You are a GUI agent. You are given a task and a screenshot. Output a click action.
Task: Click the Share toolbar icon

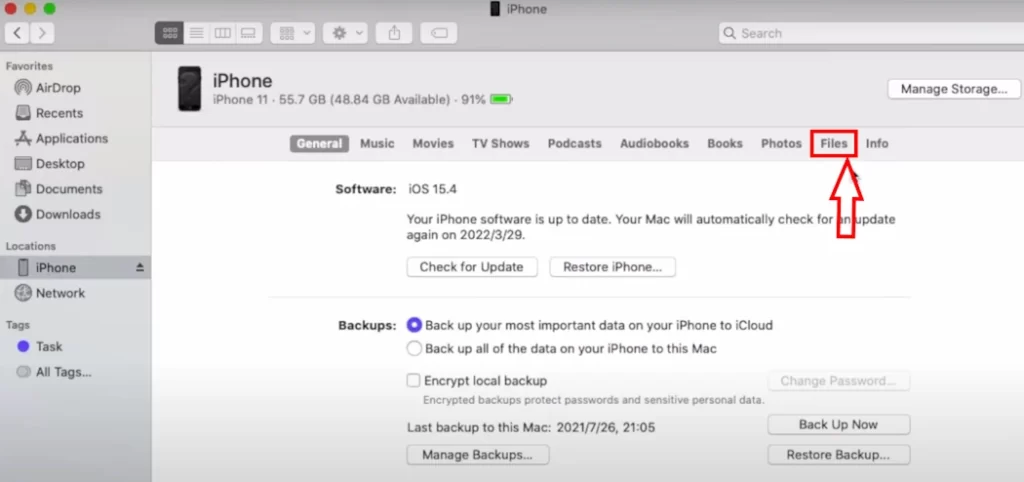[x=394, y=33]
